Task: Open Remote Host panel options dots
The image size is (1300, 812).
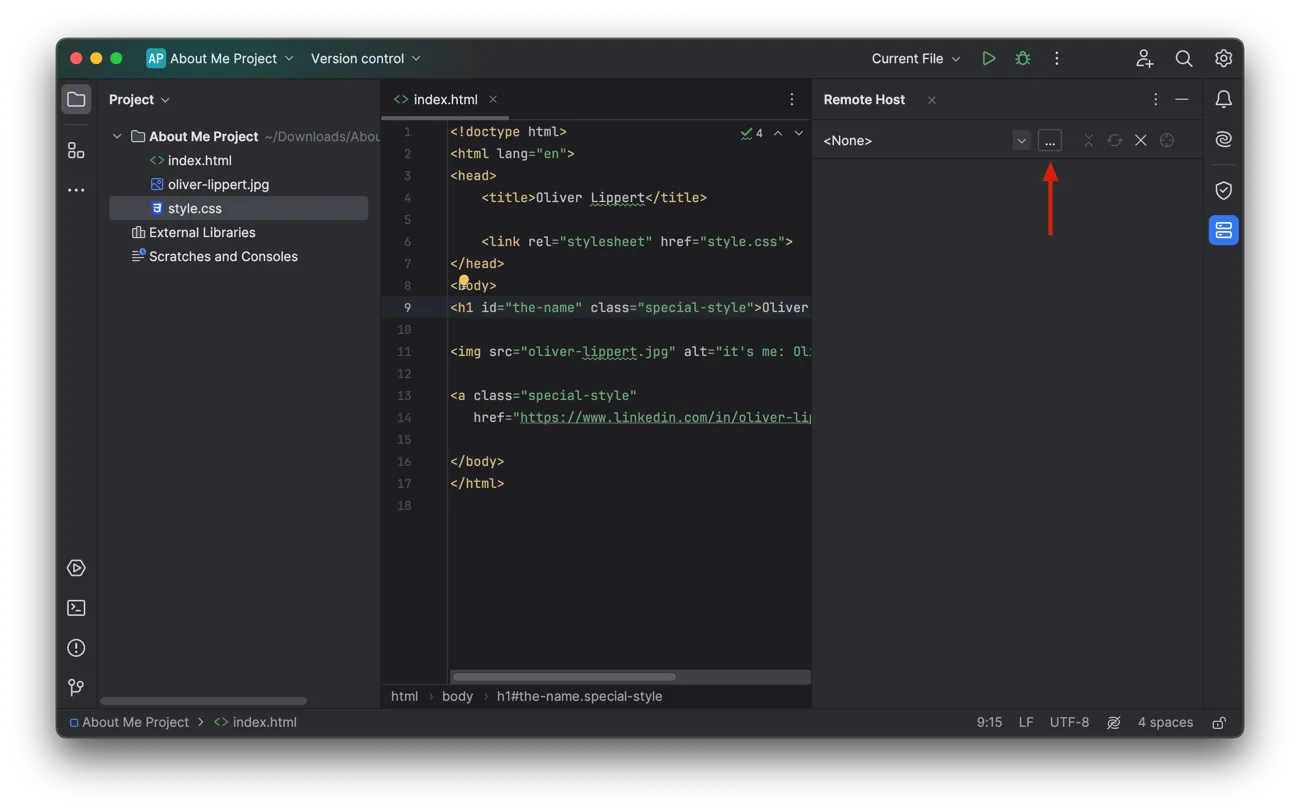Action: (x=1155, y=99)
